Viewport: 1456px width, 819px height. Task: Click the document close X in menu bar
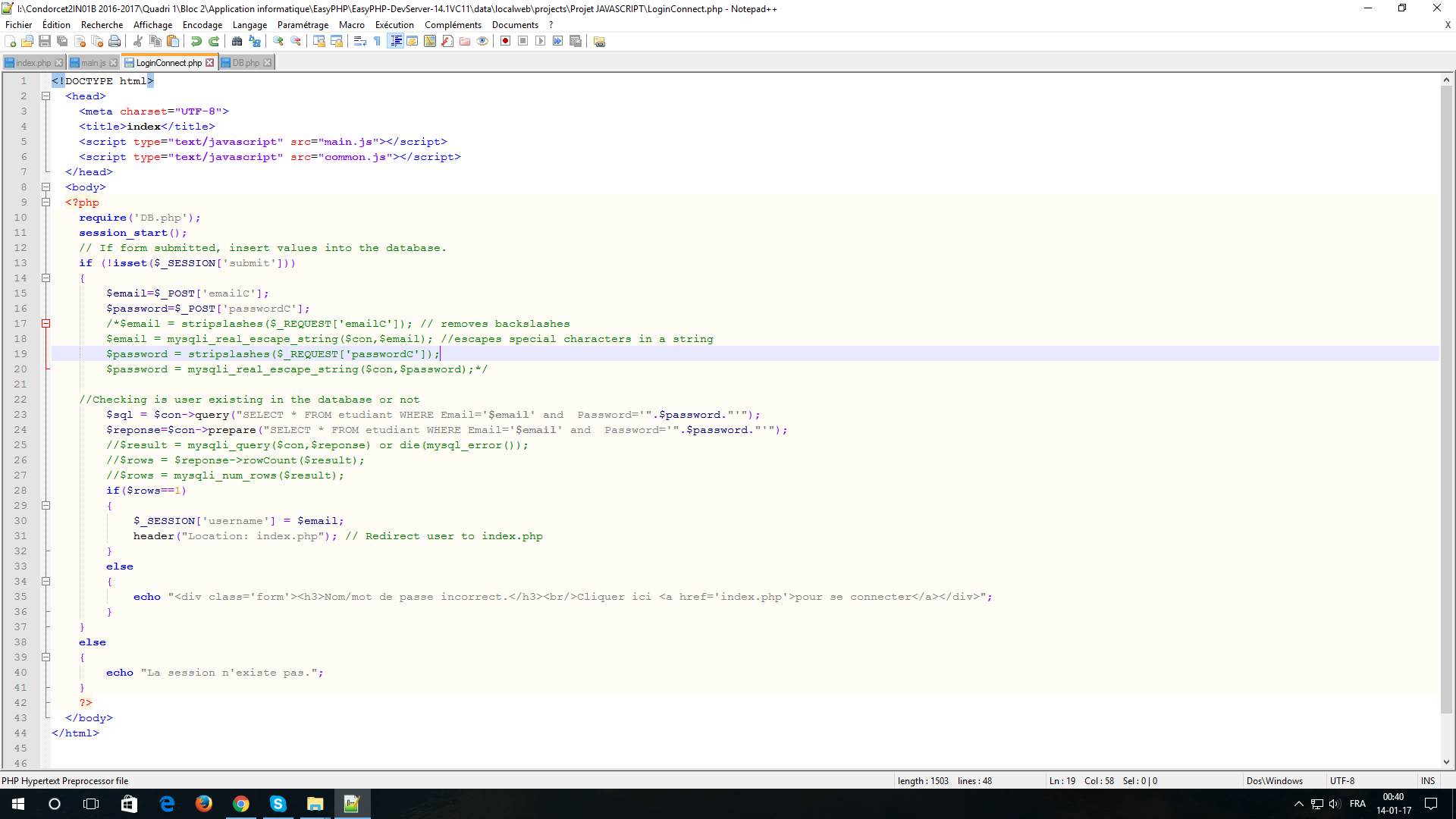[x=1448, y=25]
